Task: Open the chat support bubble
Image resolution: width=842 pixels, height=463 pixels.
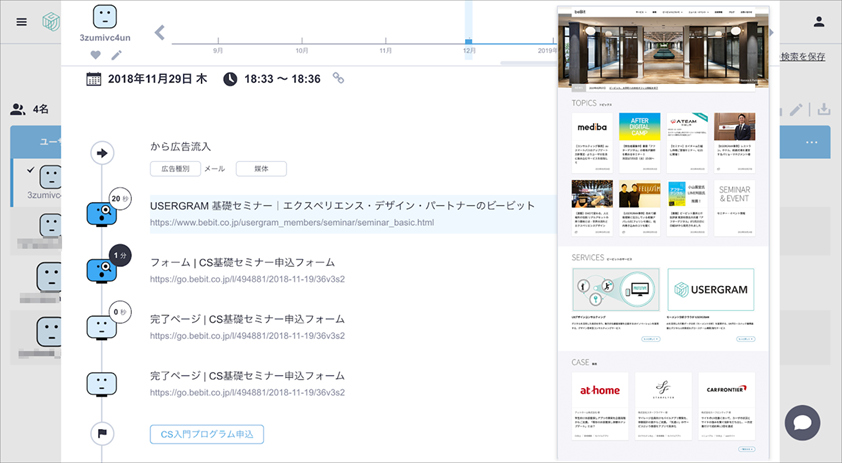Action: click(x=802, y=421)
